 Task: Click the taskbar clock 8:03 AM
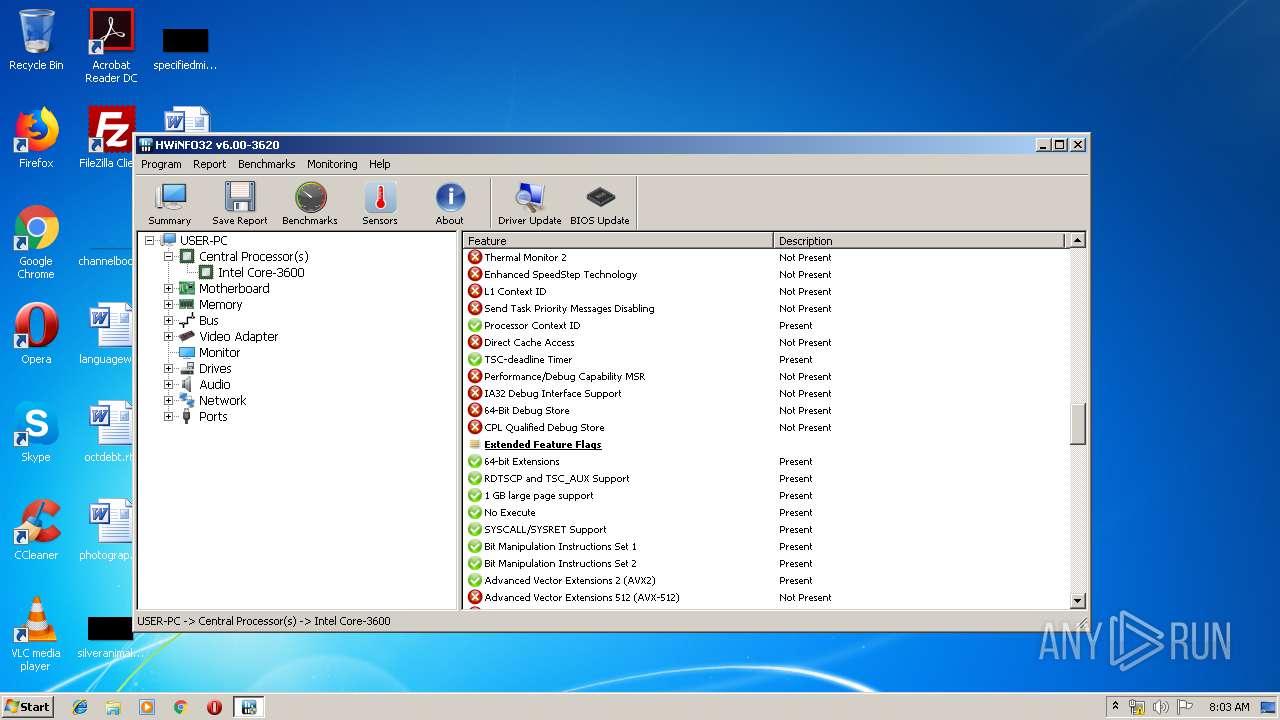pyautogui.click(x=1229, y=707)
